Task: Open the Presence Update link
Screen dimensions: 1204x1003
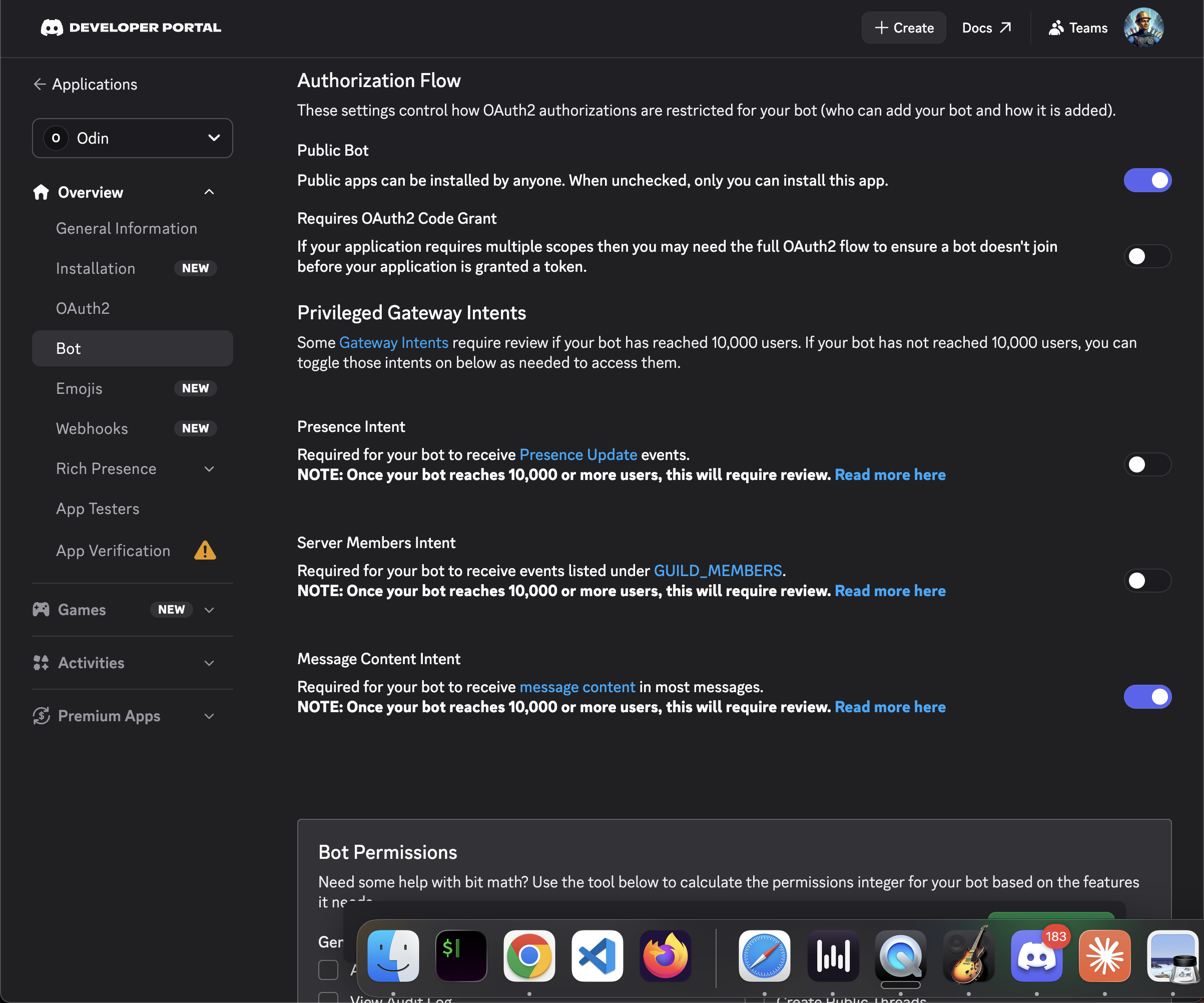Action: (578, 454)
